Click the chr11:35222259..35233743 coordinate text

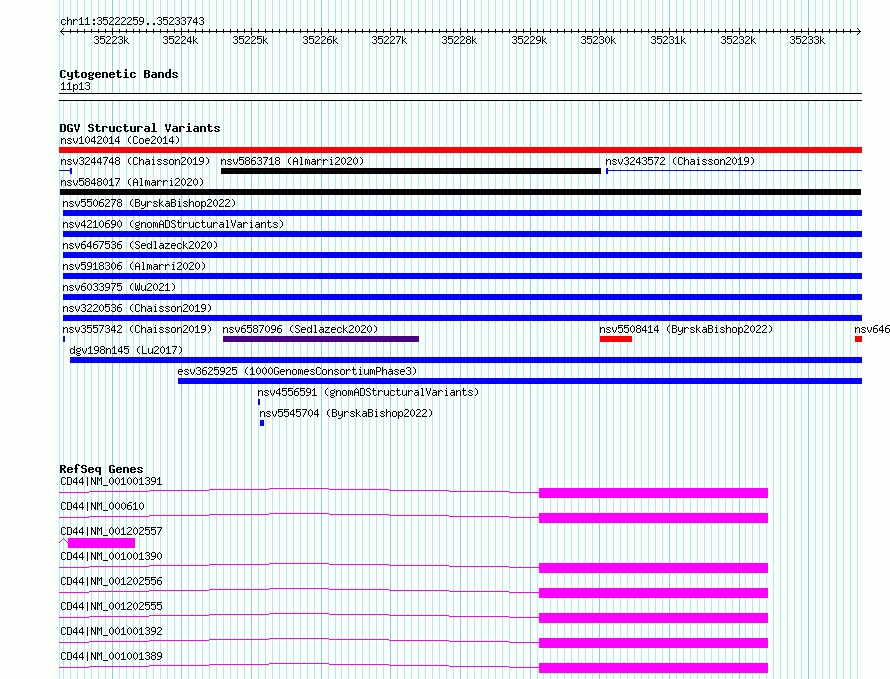point(132,21)
